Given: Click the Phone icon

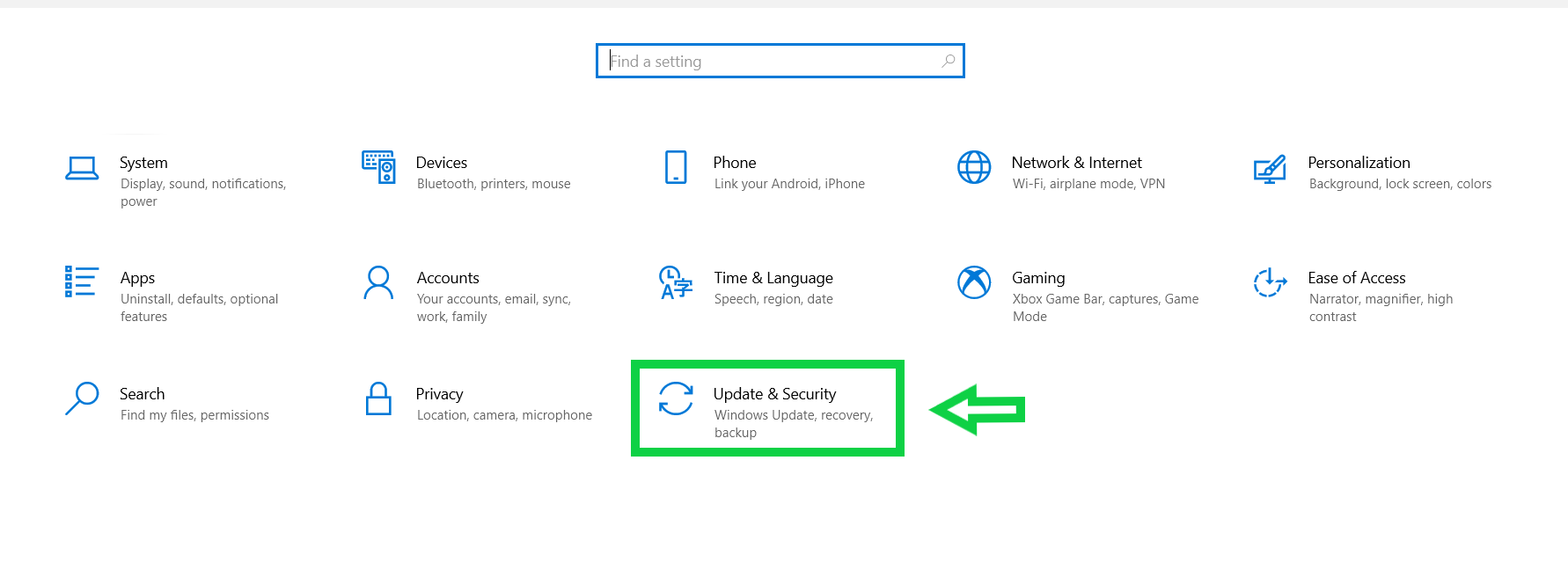Looking at the screenshot, I should 676,167.
